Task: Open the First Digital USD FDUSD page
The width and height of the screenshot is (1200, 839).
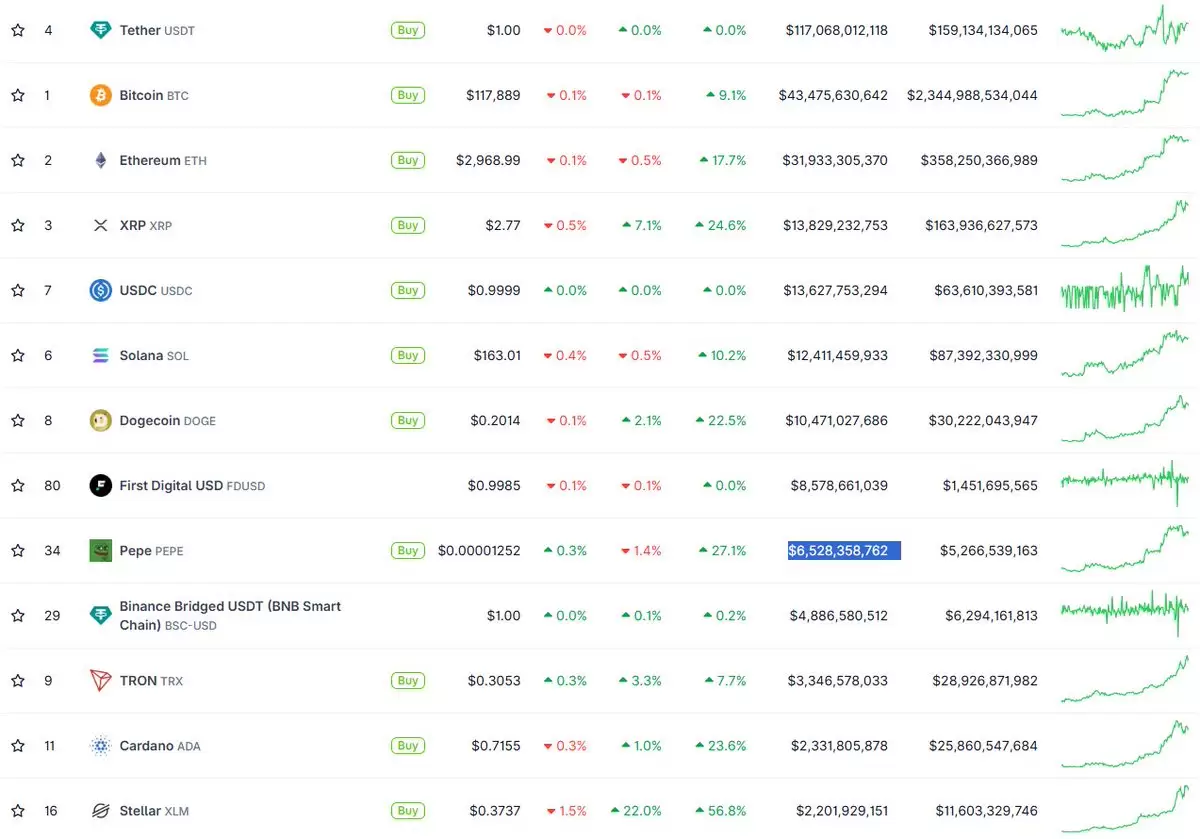Action: tap(192, 485)
